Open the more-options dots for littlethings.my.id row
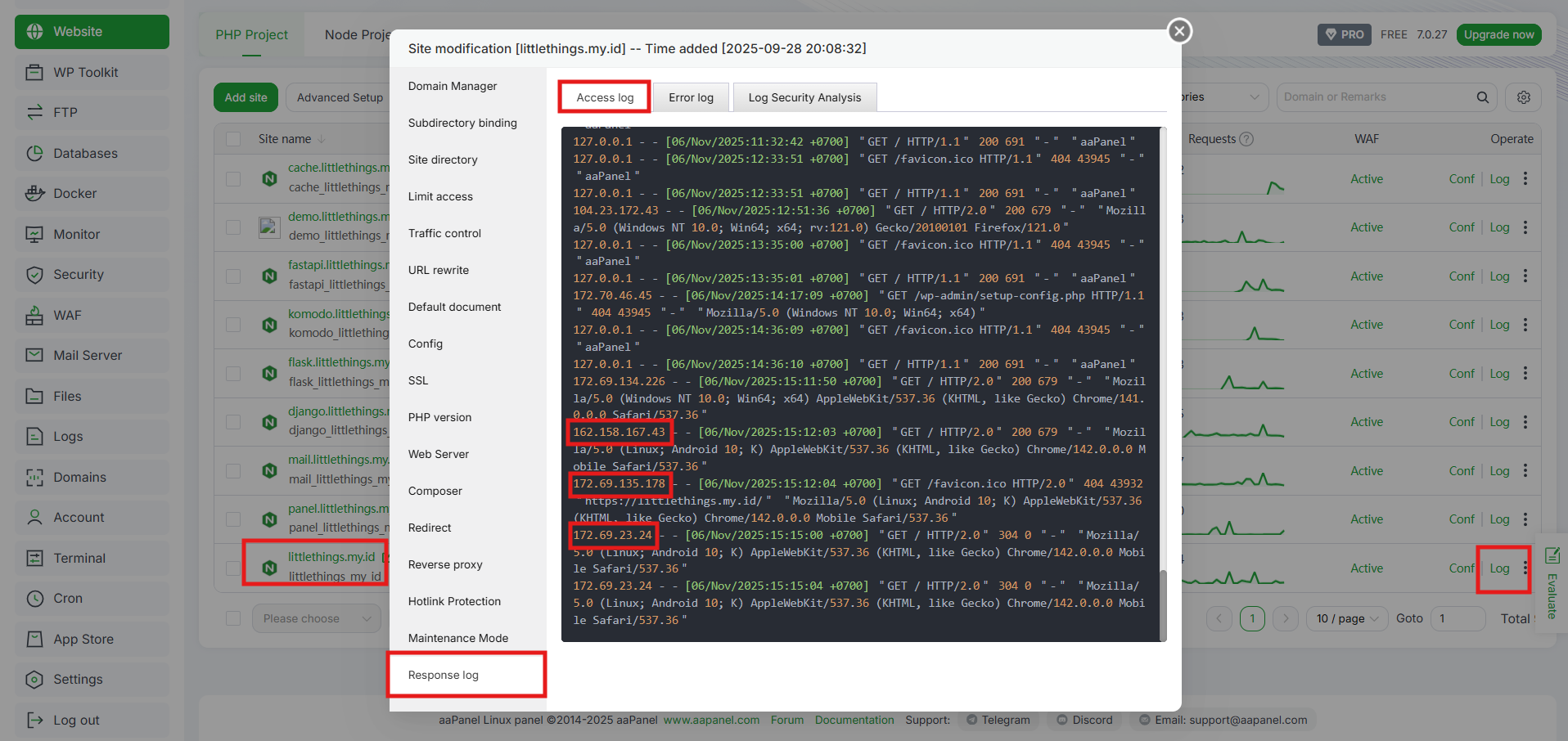The image size is (1568, 741). coord(1525,568)
